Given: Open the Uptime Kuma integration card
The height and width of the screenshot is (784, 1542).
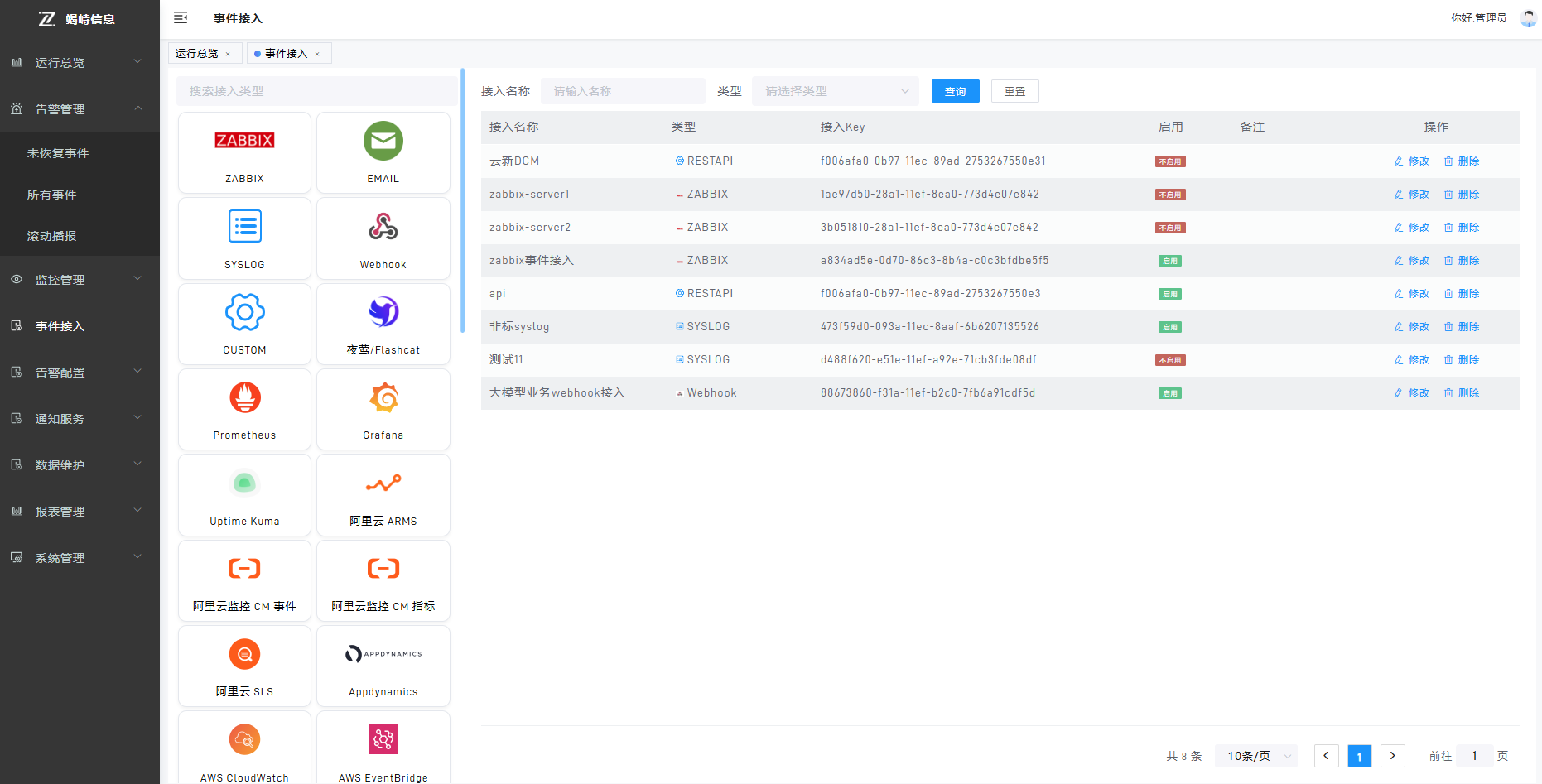Looking at the screenshot, I should tap(244, 495).
